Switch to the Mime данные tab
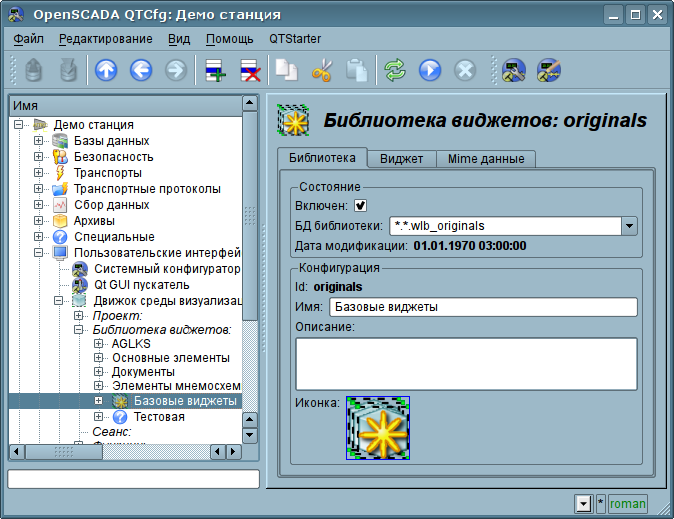Screen dimensions: 674x519 [x=485, y=159]
